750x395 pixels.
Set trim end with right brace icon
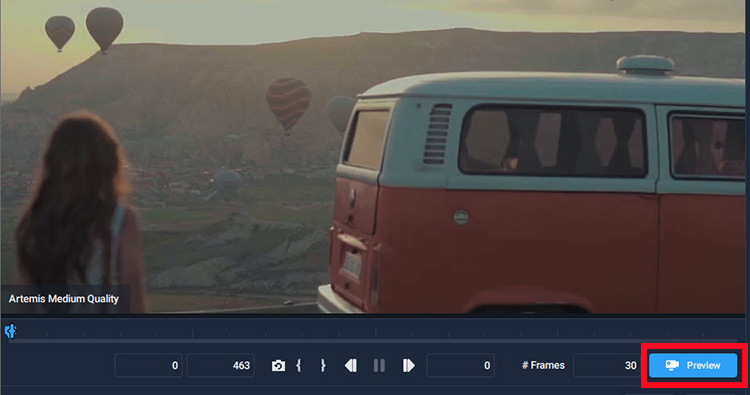tap(323, 366)
